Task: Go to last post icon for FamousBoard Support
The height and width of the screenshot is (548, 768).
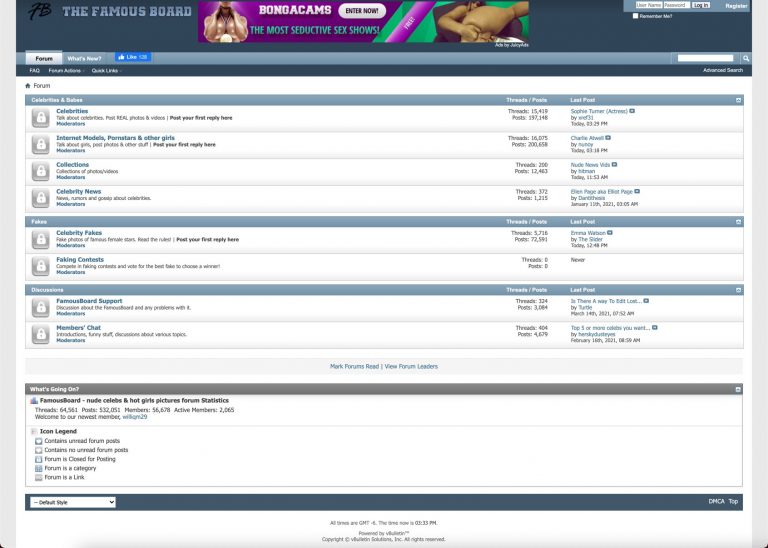Action: [x=646, y=301]
